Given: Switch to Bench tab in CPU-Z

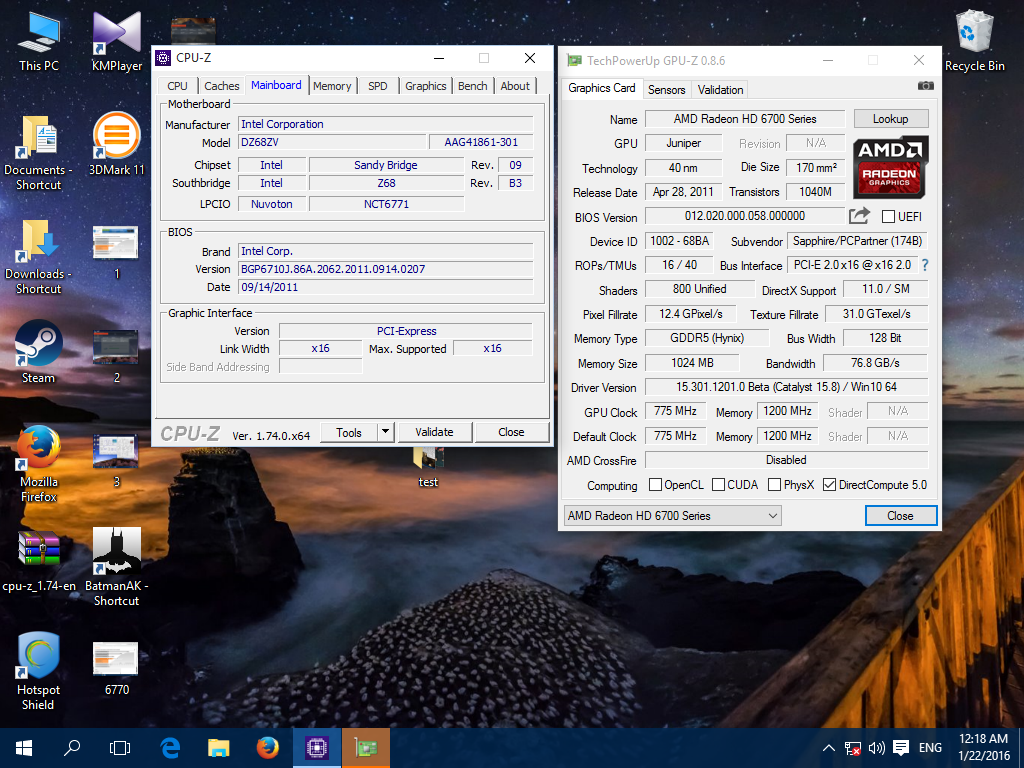Looking at the screenshot, I should click(x=472, y=86).
